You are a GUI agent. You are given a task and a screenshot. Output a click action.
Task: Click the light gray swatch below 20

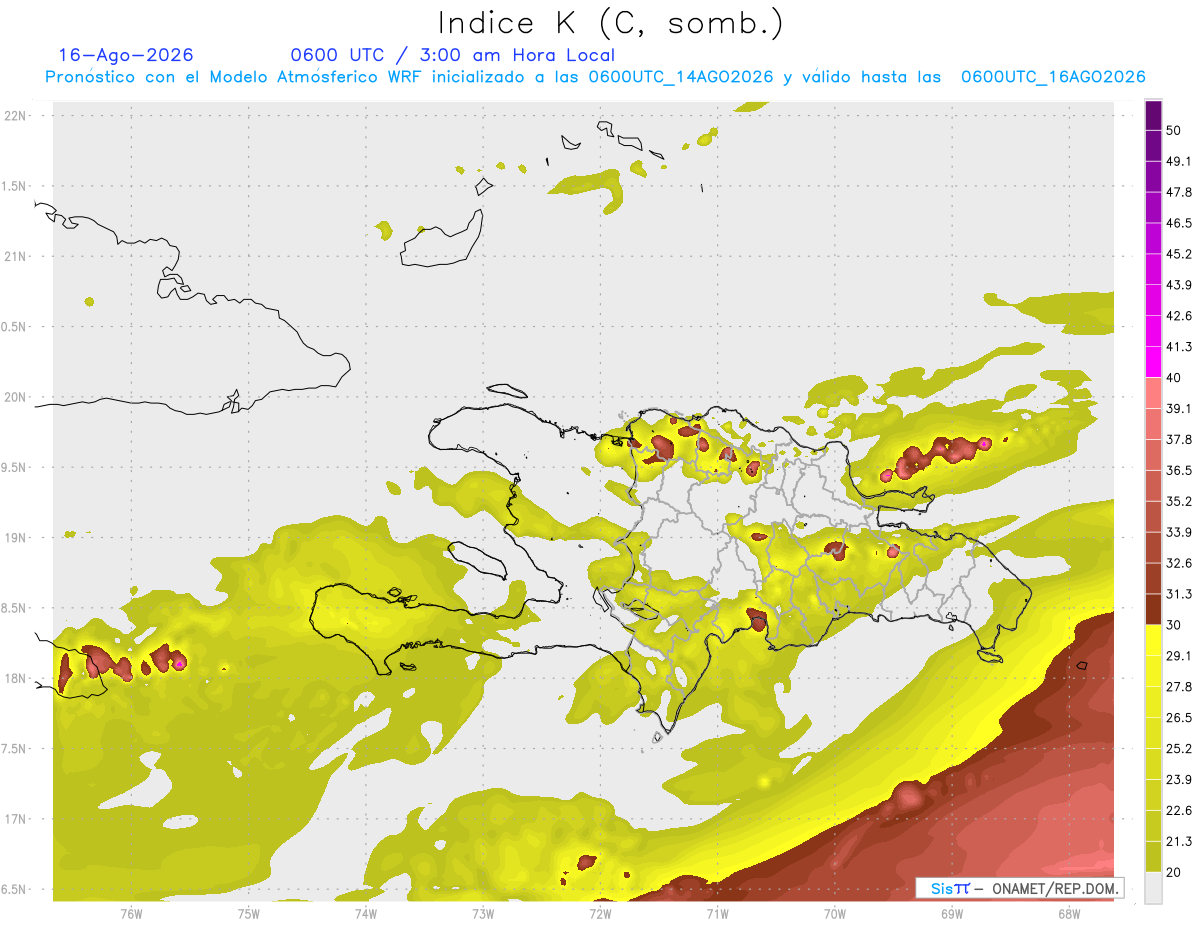[x=1153, y=888]
